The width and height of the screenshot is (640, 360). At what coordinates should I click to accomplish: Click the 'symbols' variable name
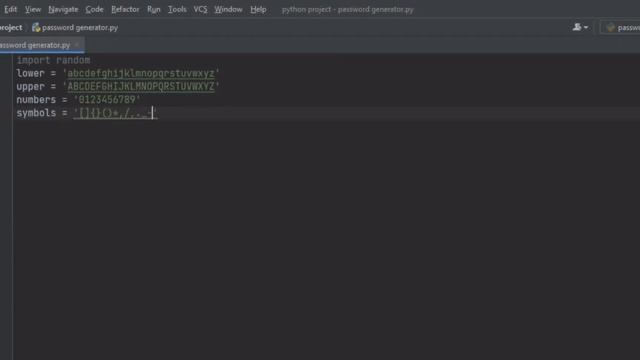[x=36, y=113]
